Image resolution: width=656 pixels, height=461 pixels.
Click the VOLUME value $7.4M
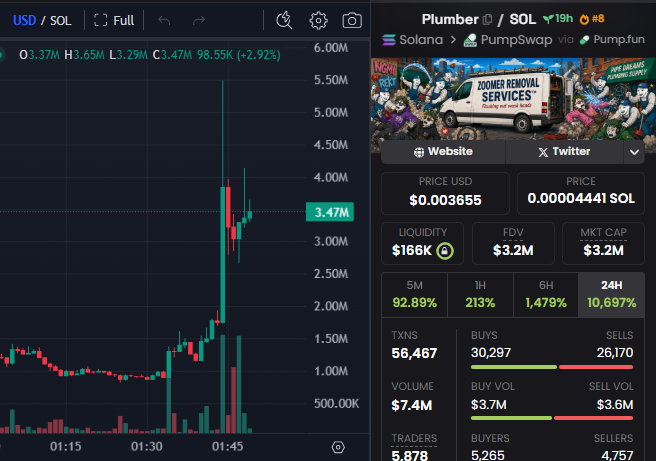412,405
